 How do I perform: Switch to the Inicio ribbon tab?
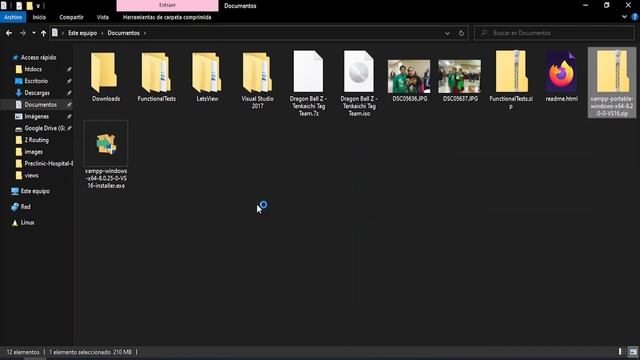pos(39,17)
